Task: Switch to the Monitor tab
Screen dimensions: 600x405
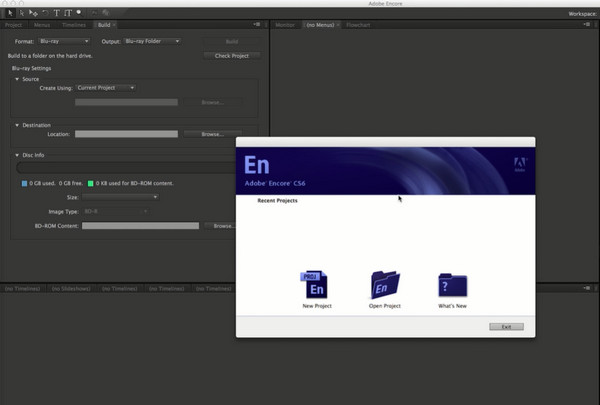Action: point(285,25)
